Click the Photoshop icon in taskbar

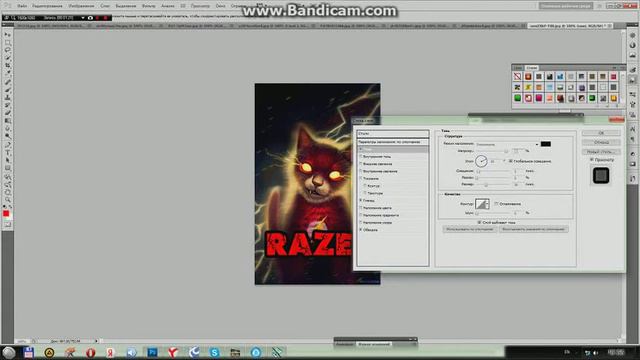pos(152,352)
